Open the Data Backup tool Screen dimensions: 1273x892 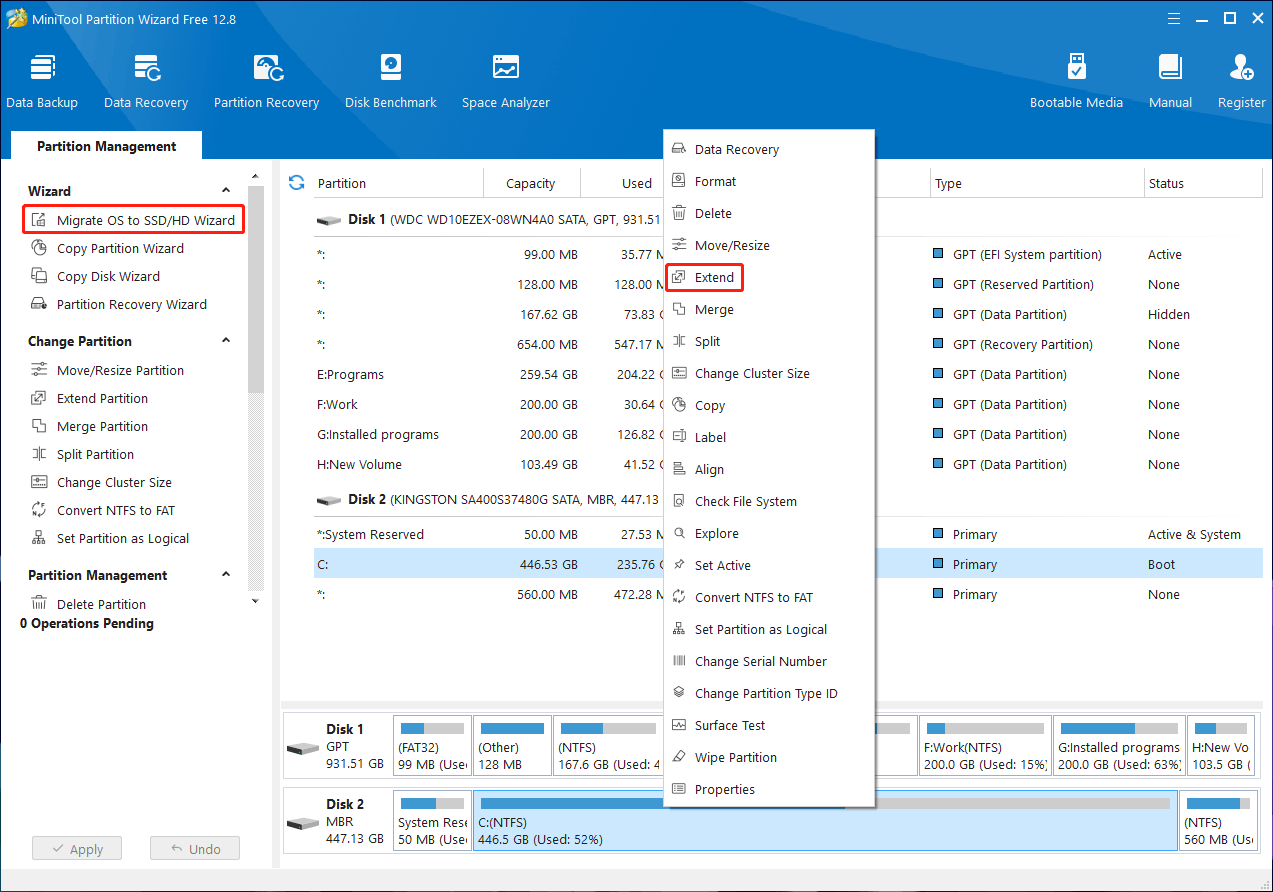pos(42,82)
